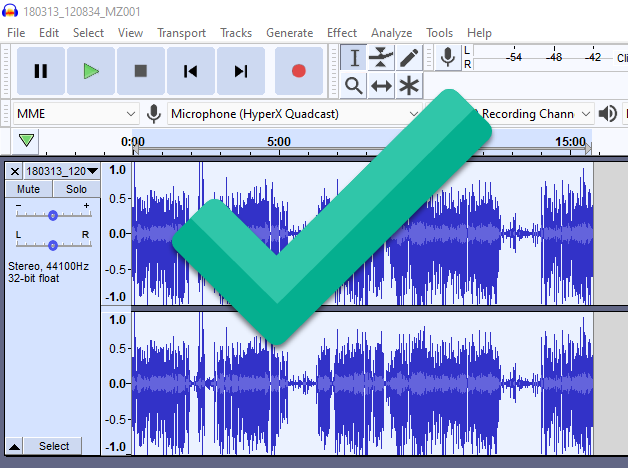Select the Multi-Tool asterisk icon
The height and width of the screenshot is (468, 628).
409,85
